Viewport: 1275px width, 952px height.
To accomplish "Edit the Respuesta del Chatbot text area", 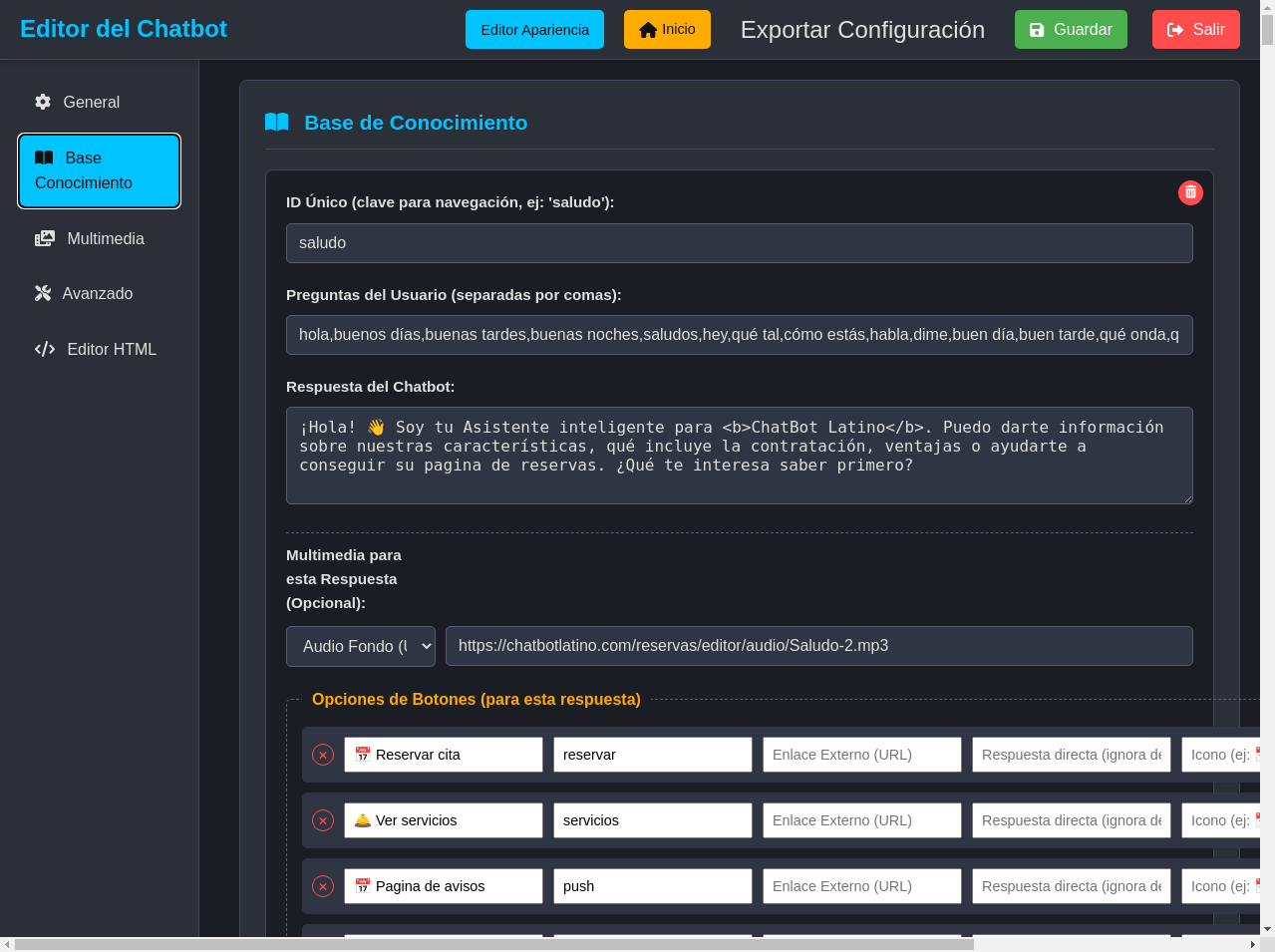I will coord(739,455).
